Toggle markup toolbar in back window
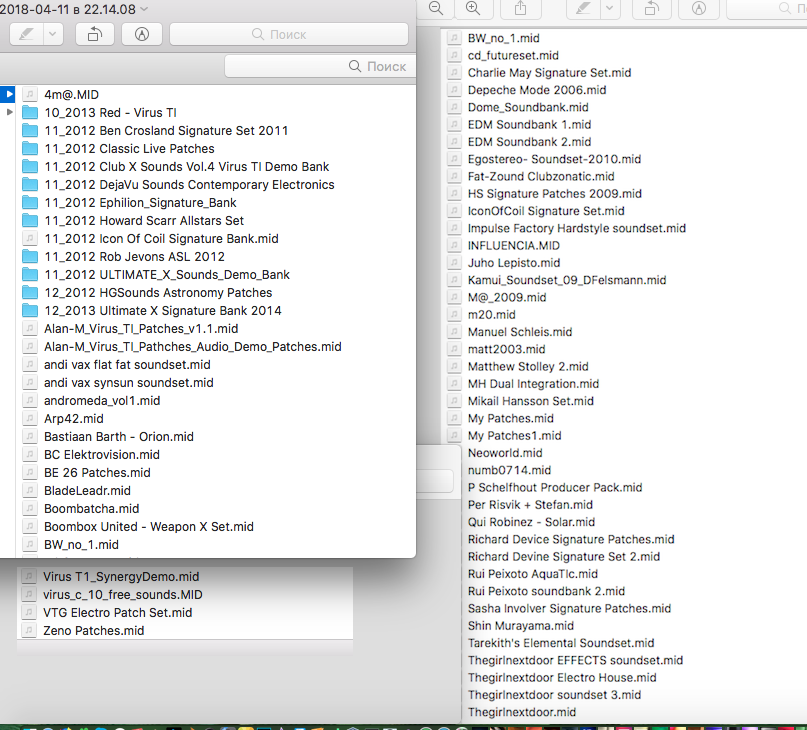 (698, 8)
